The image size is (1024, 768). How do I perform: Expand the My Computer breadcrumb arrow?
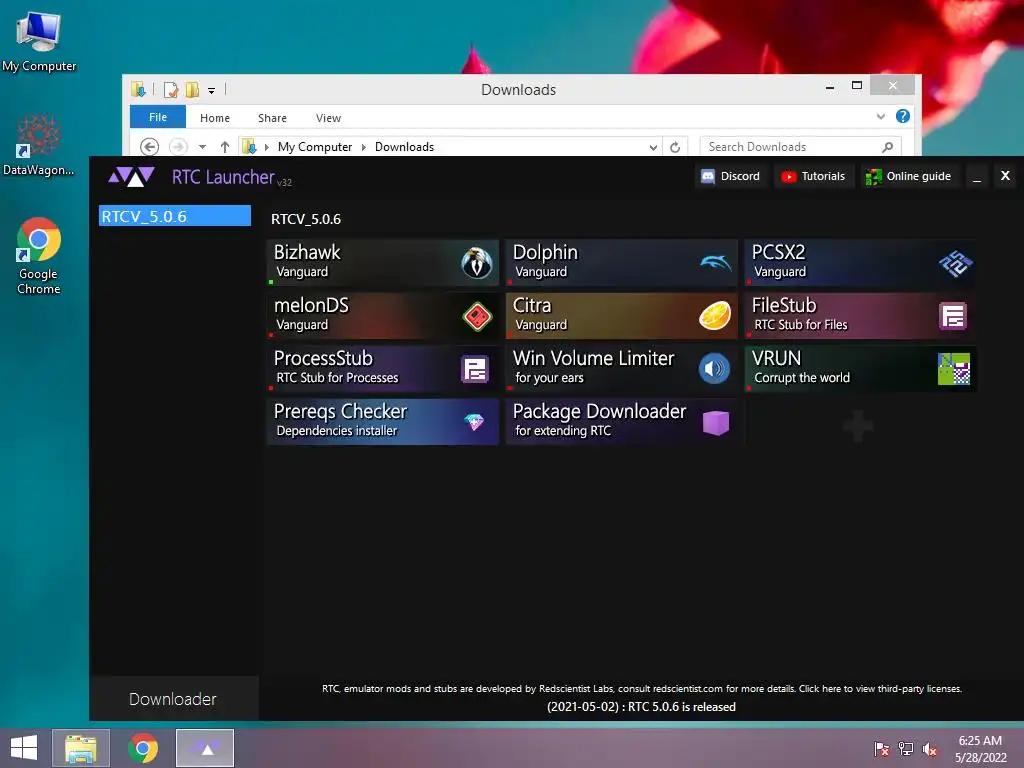tap(364, 148)
